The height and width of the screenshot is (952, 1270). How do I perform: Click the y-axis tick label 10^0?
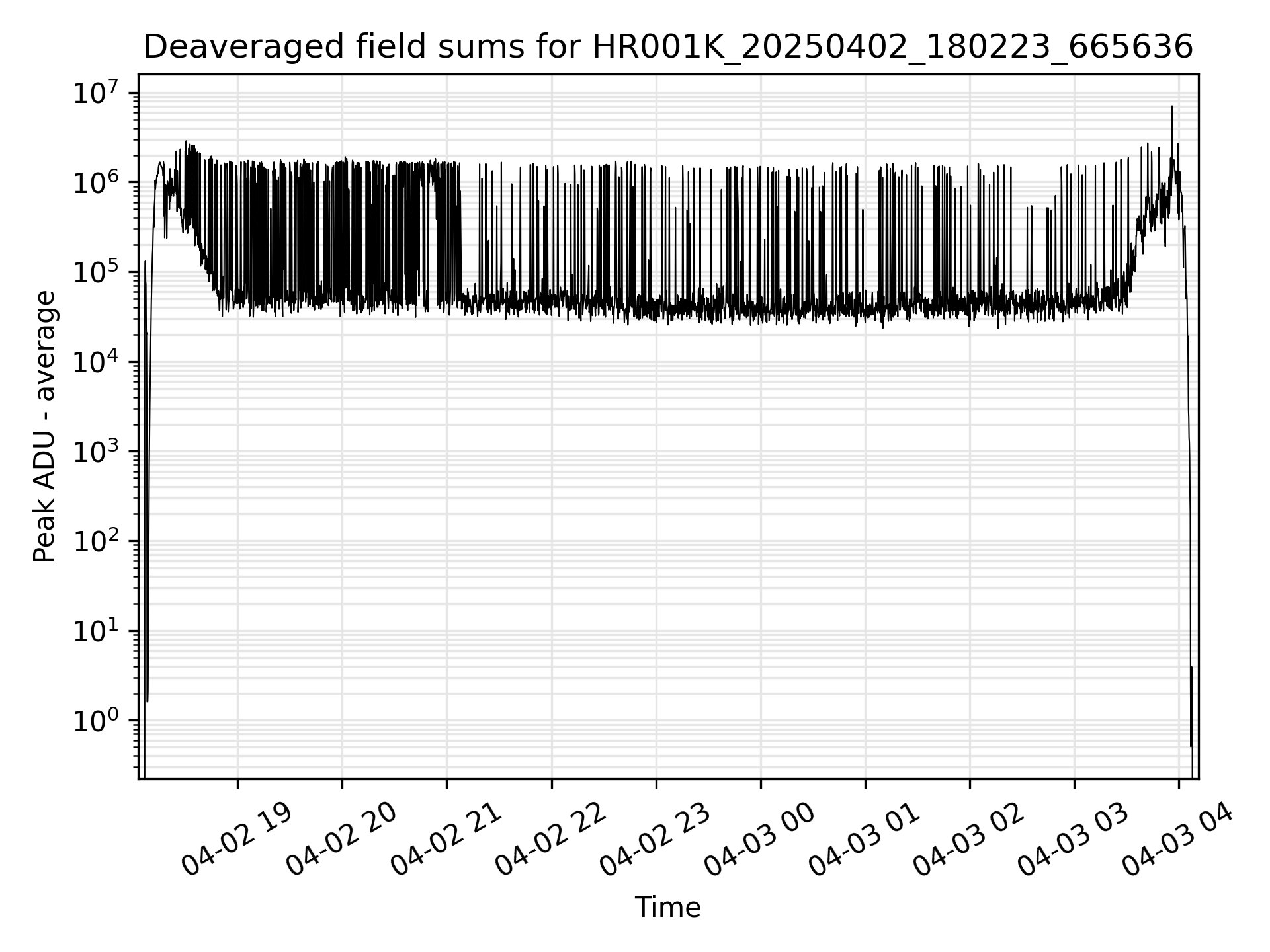97,720
